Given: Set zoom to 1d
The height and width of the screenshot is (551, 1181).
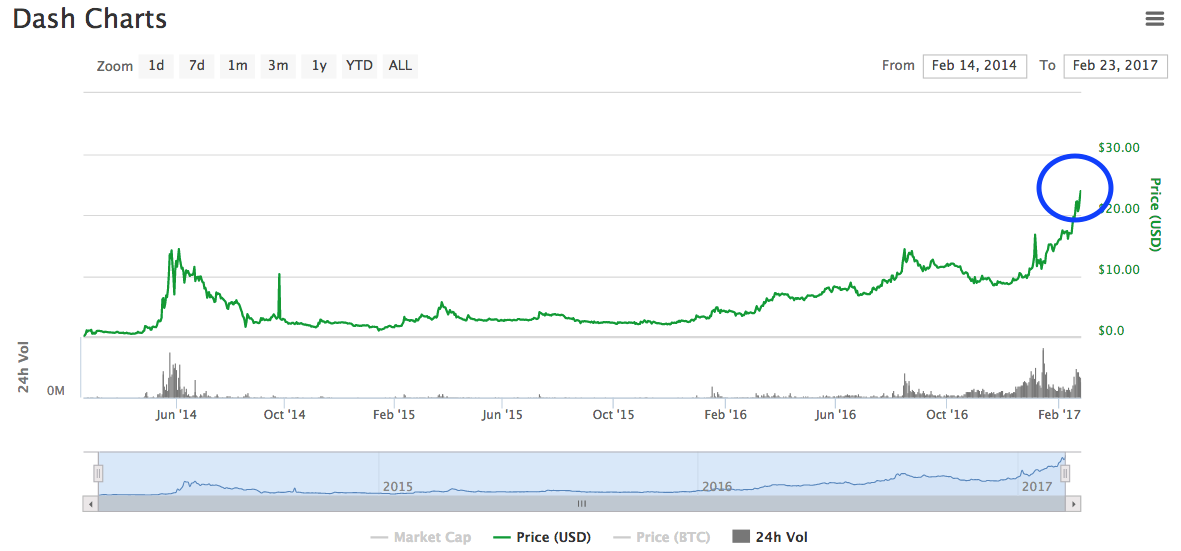Looking at the screenshot, I should click(156, 66).
